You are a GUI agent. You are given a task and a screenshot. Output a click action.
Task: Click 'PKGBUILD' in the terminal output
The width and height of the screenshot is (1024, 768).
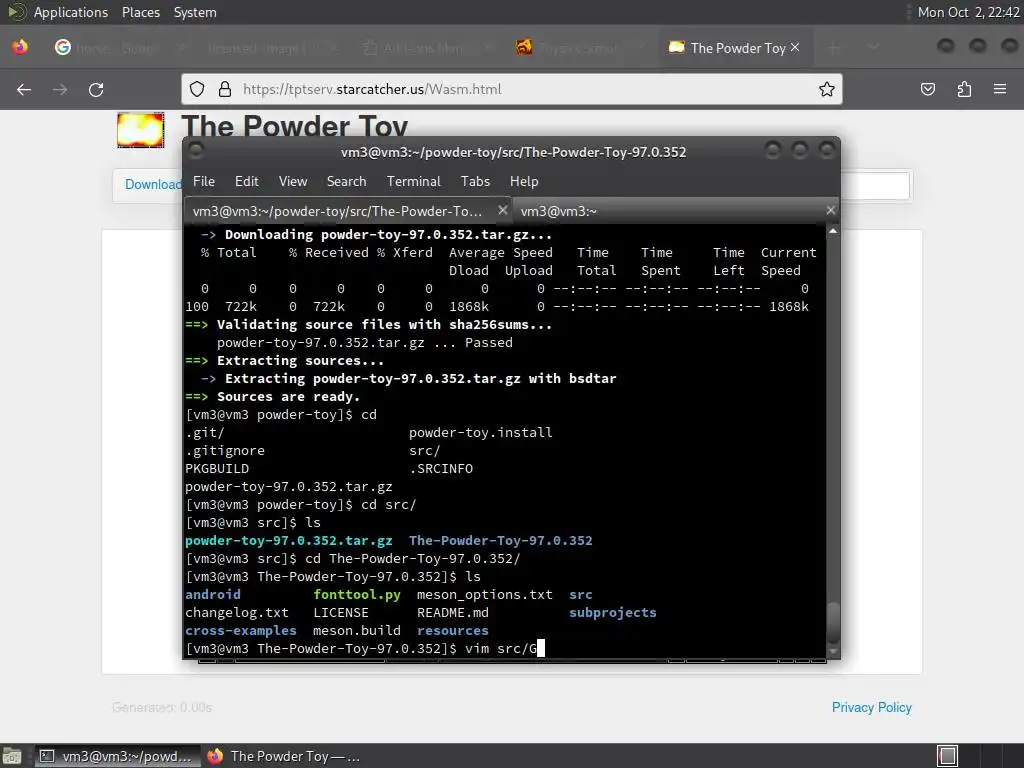pos(217,469)
